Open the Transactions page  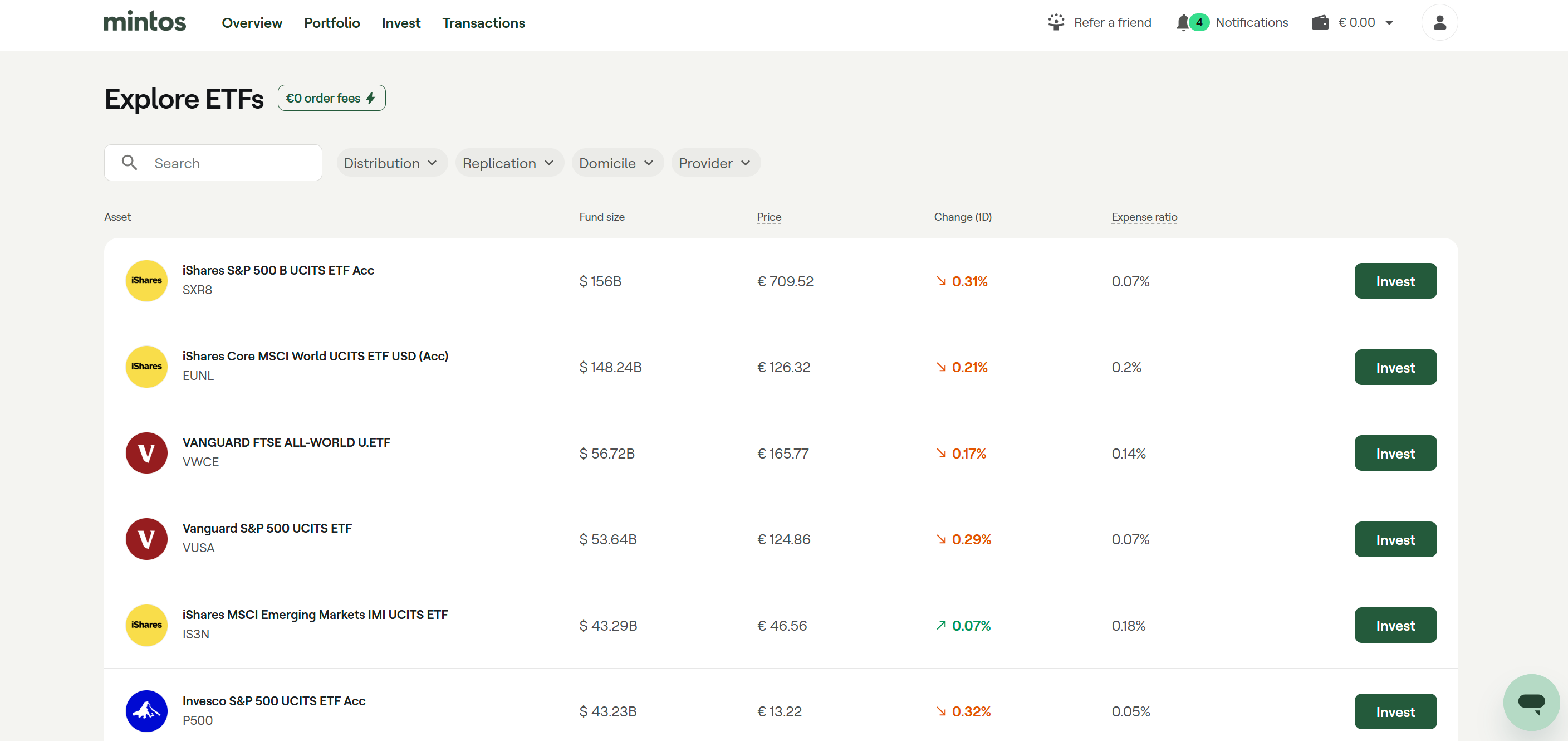483,23
